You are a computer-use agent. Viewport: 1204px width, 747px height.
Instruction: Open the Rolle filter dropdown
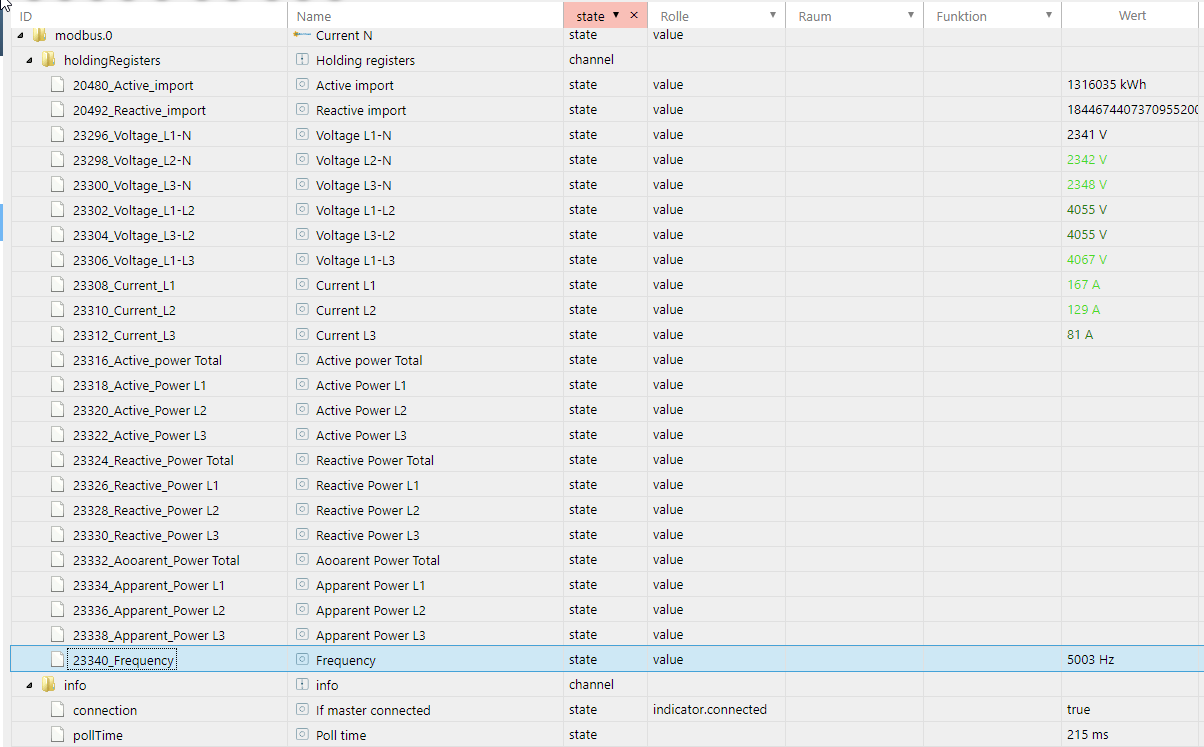tap(773, 15)
